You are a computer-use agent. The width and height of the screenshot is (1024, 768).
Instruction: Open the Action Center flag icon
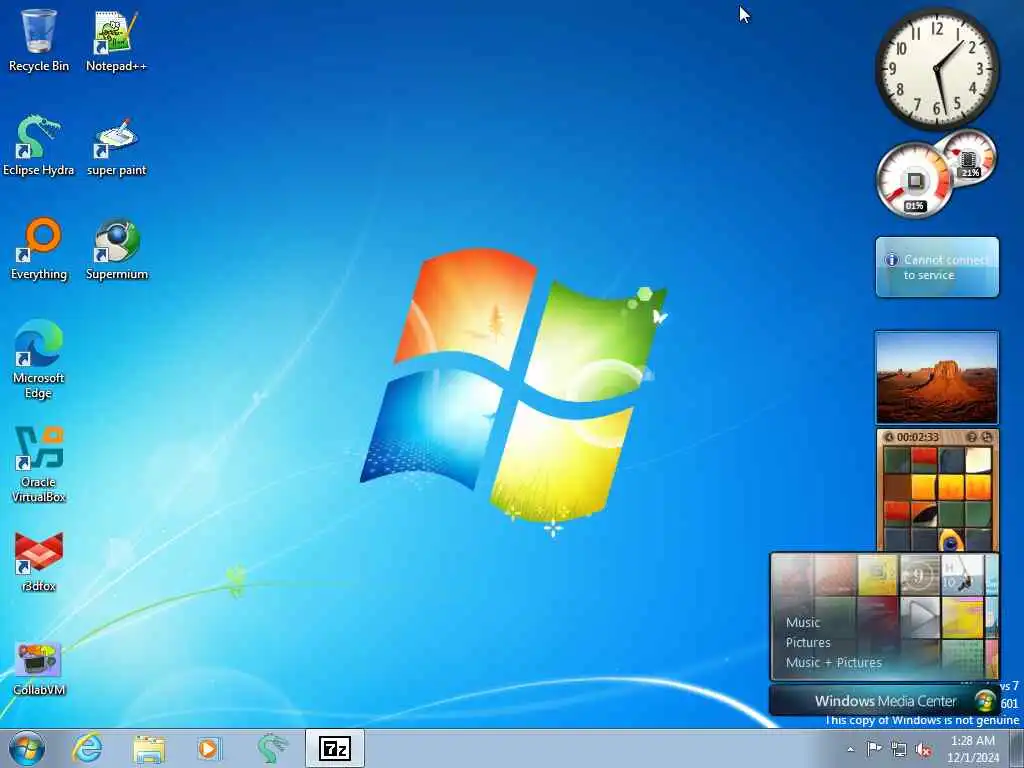874,749
